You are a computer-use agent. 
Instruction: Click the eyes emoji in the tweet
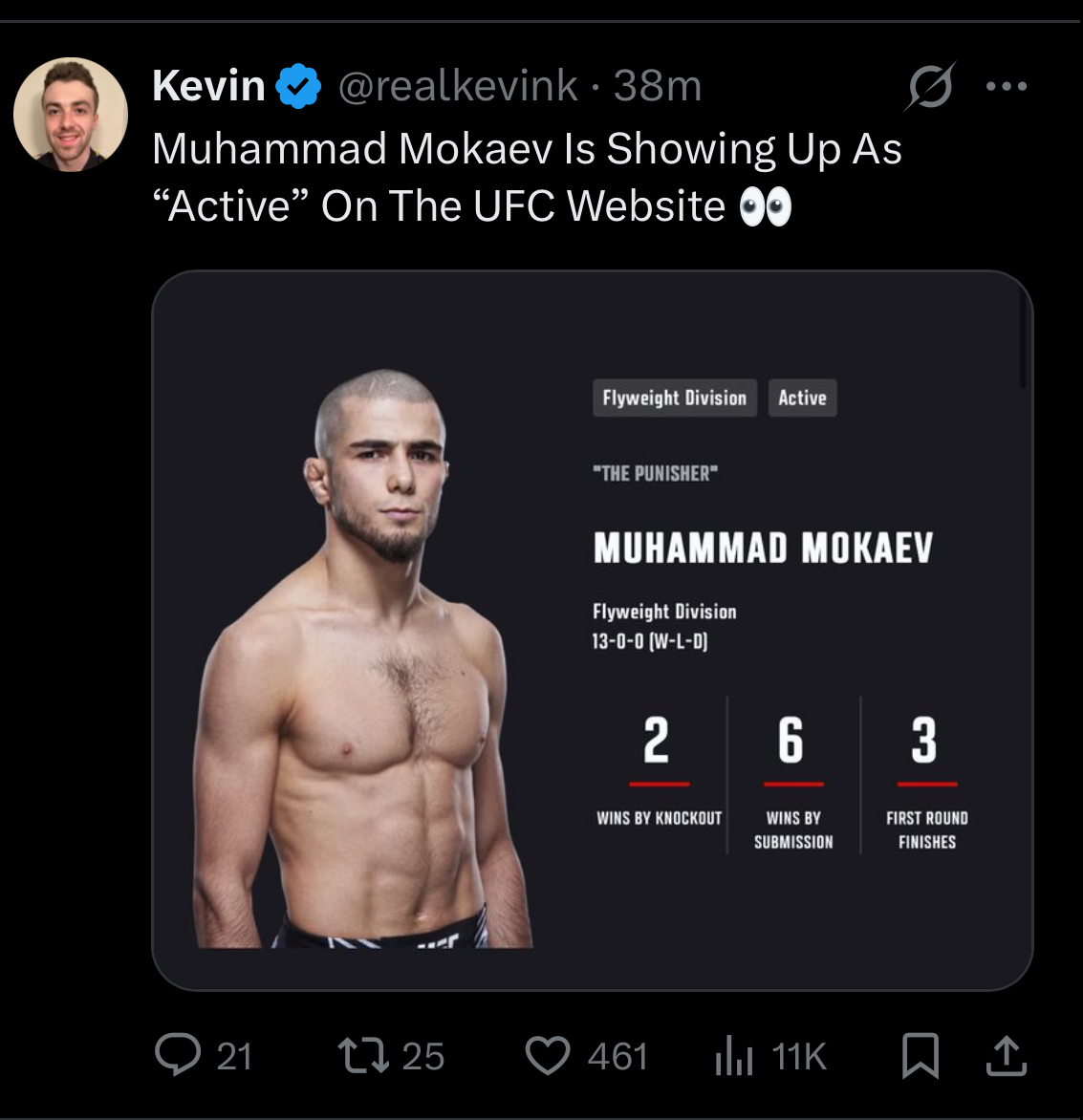[766, 206]
